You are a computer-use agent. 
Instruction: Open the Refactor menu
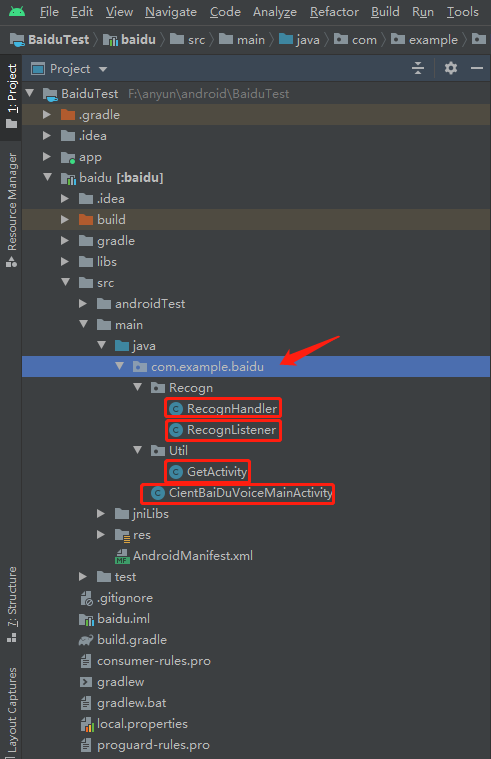[x=334, y=12]
